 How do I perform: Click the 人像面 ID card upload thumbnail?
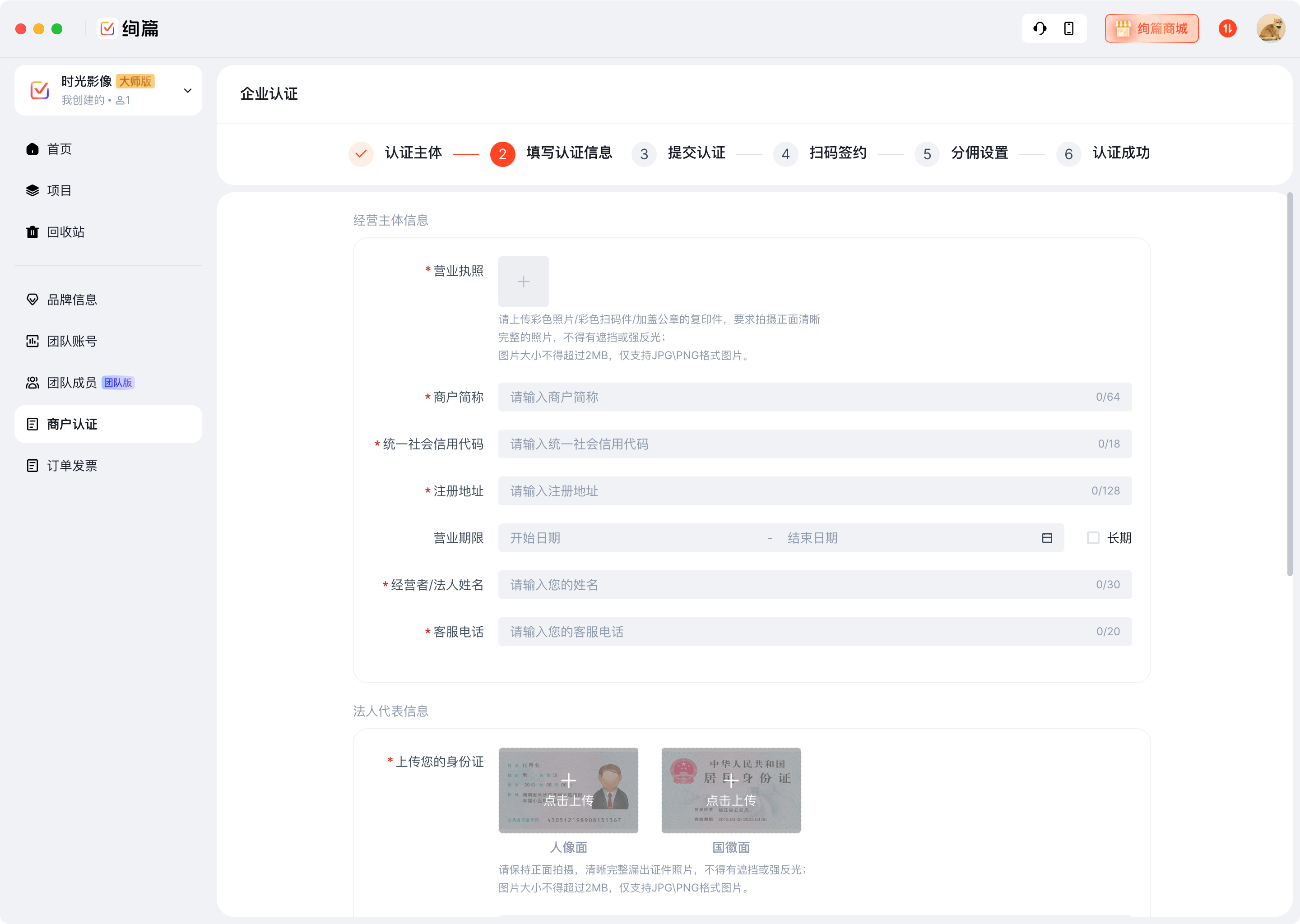[x=568, y=790]
